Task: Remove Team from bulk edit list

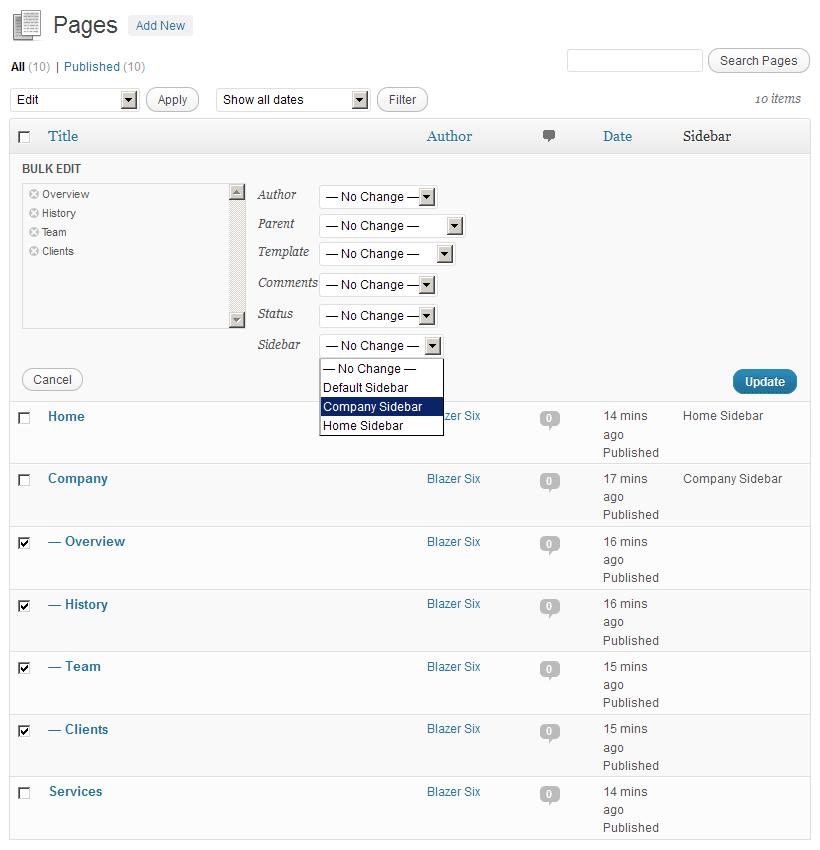Action: [x=34, y=232]
